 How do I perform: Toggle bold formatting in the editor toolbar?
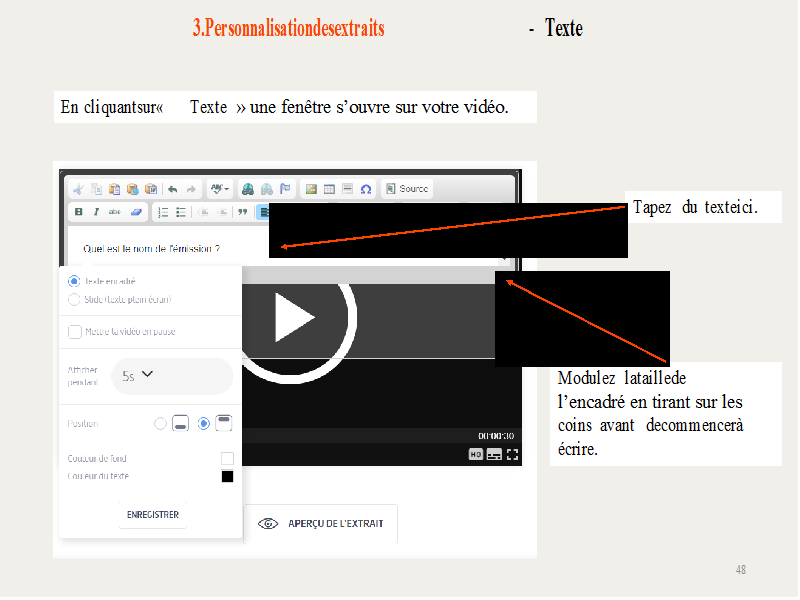pyautogui.click(x=78, y=212)
